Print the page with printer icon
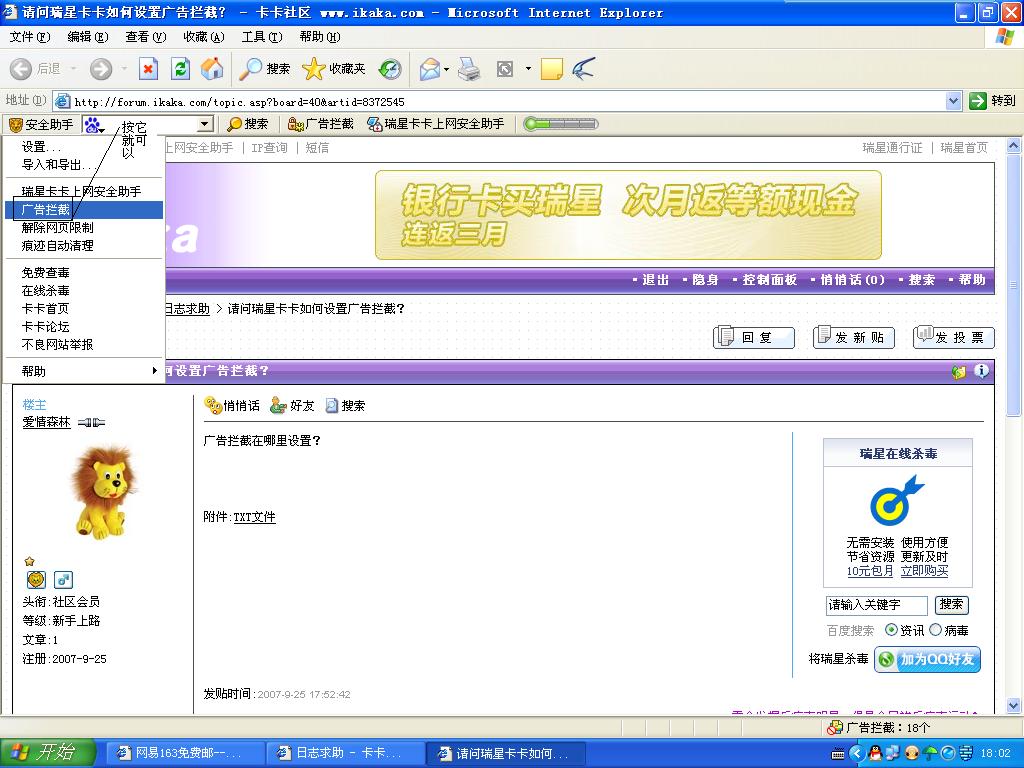Image resolution: width=1024 pixels, height=768 pixels. pyautogui.click(x=469, y=69)
